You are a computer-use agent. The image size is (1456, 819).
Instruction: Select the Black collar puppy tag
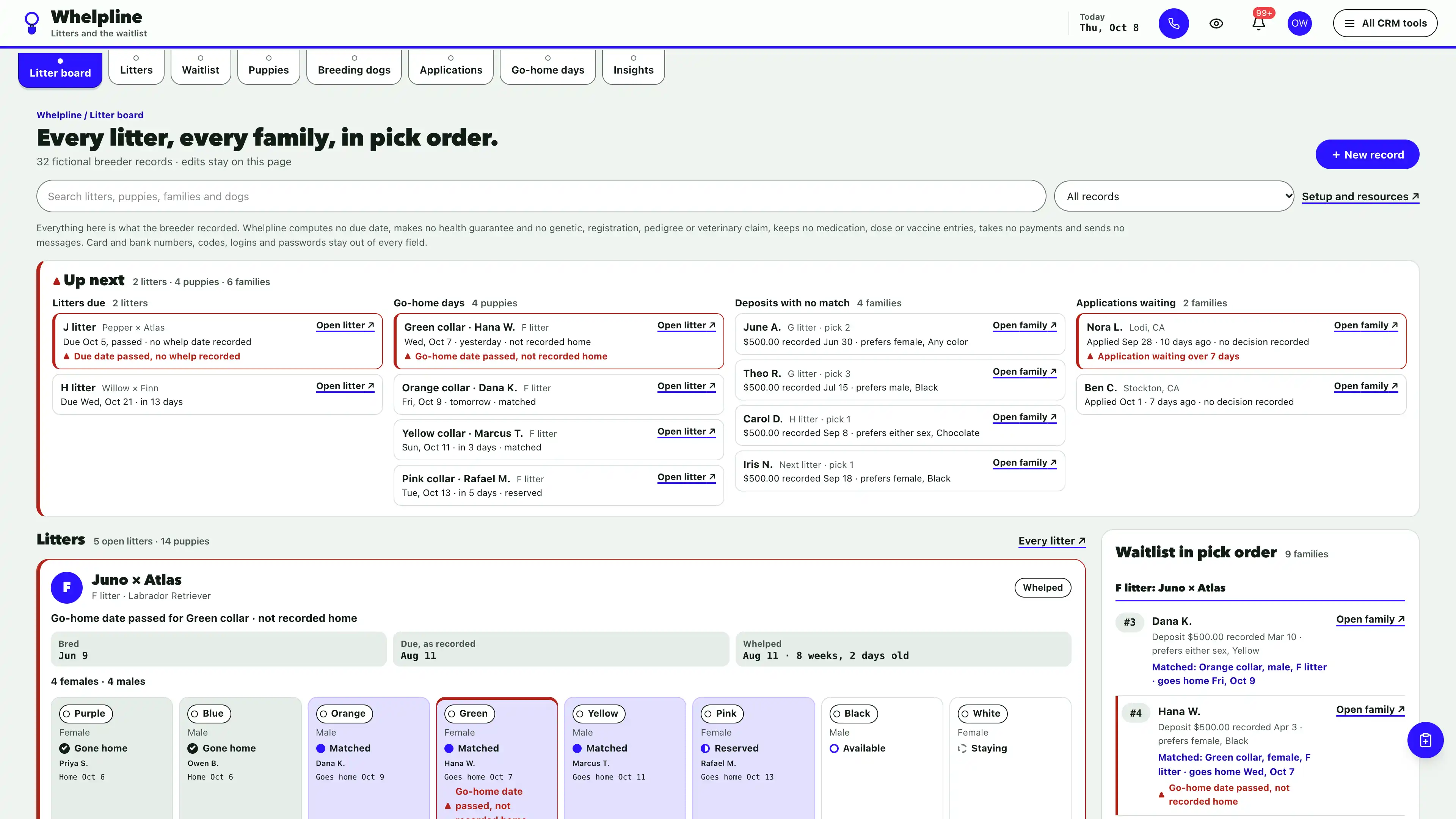click(854, 713)
